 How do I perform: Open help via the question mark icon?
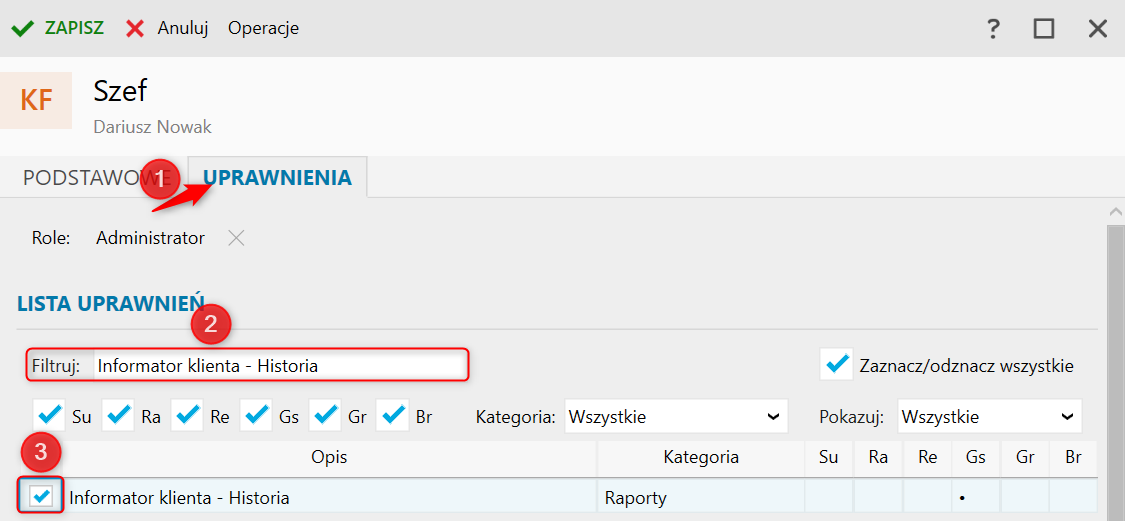click(x=993, y=28)
